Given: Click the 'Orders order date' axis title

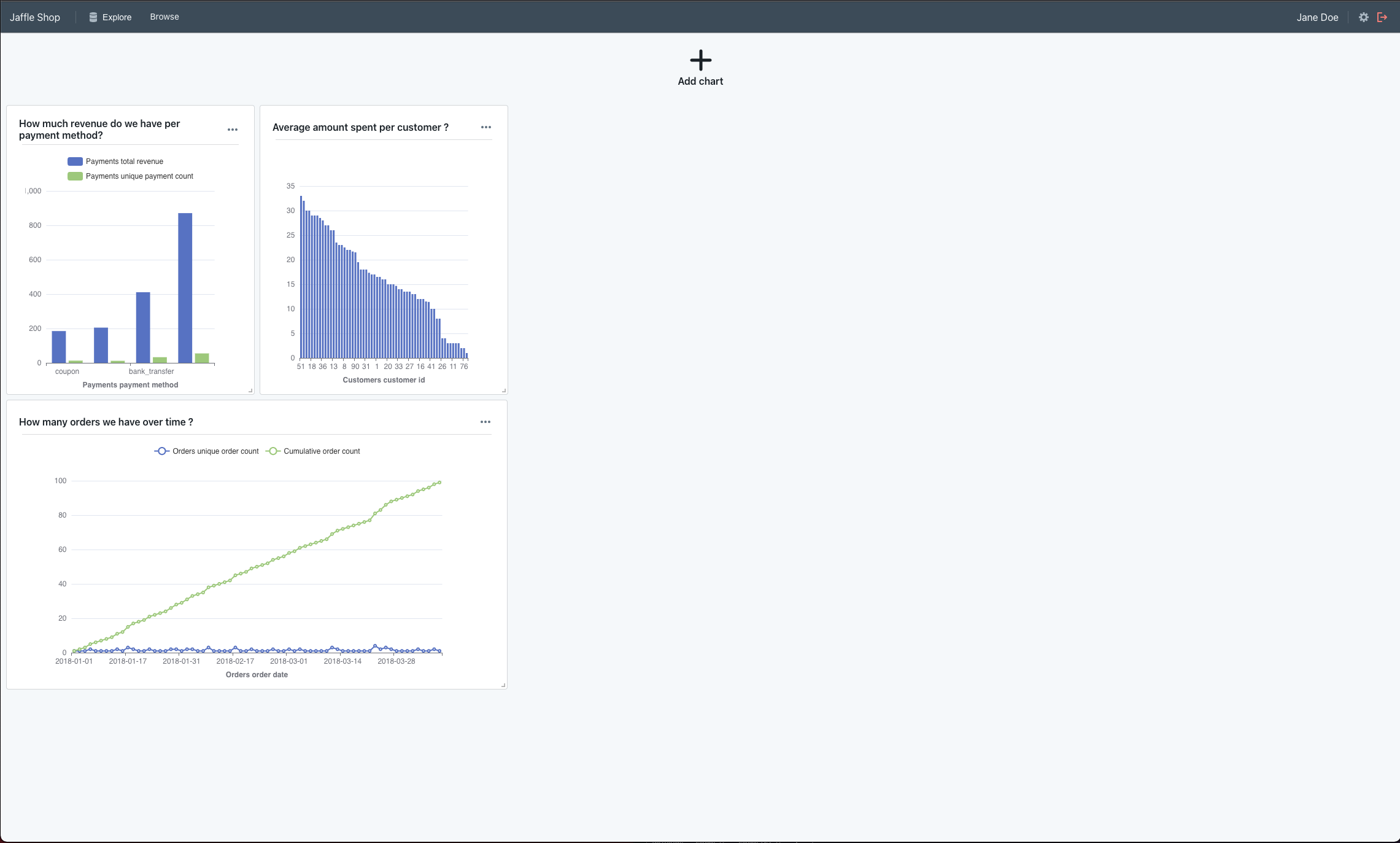Looking at the screenshot, I should click(x=257, y=675).
